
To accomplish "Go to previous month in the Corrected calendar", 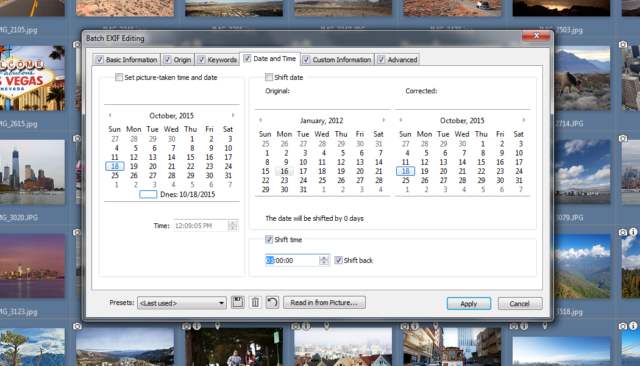I will (x=400, y=120).
